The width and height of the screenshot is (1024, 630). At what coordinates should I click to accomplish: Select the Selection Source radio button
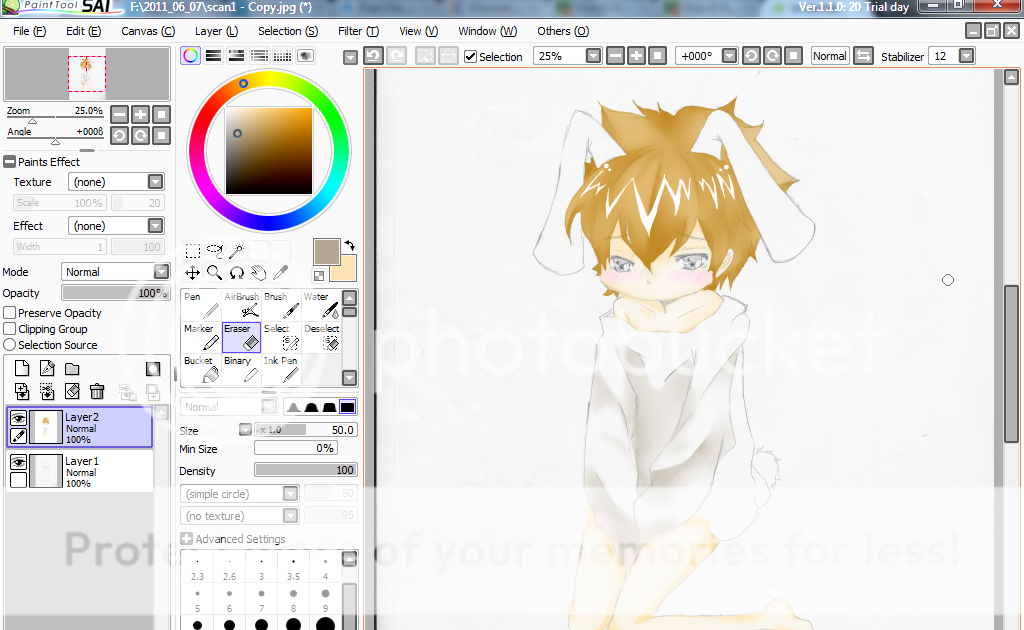(x=10, y=345)
